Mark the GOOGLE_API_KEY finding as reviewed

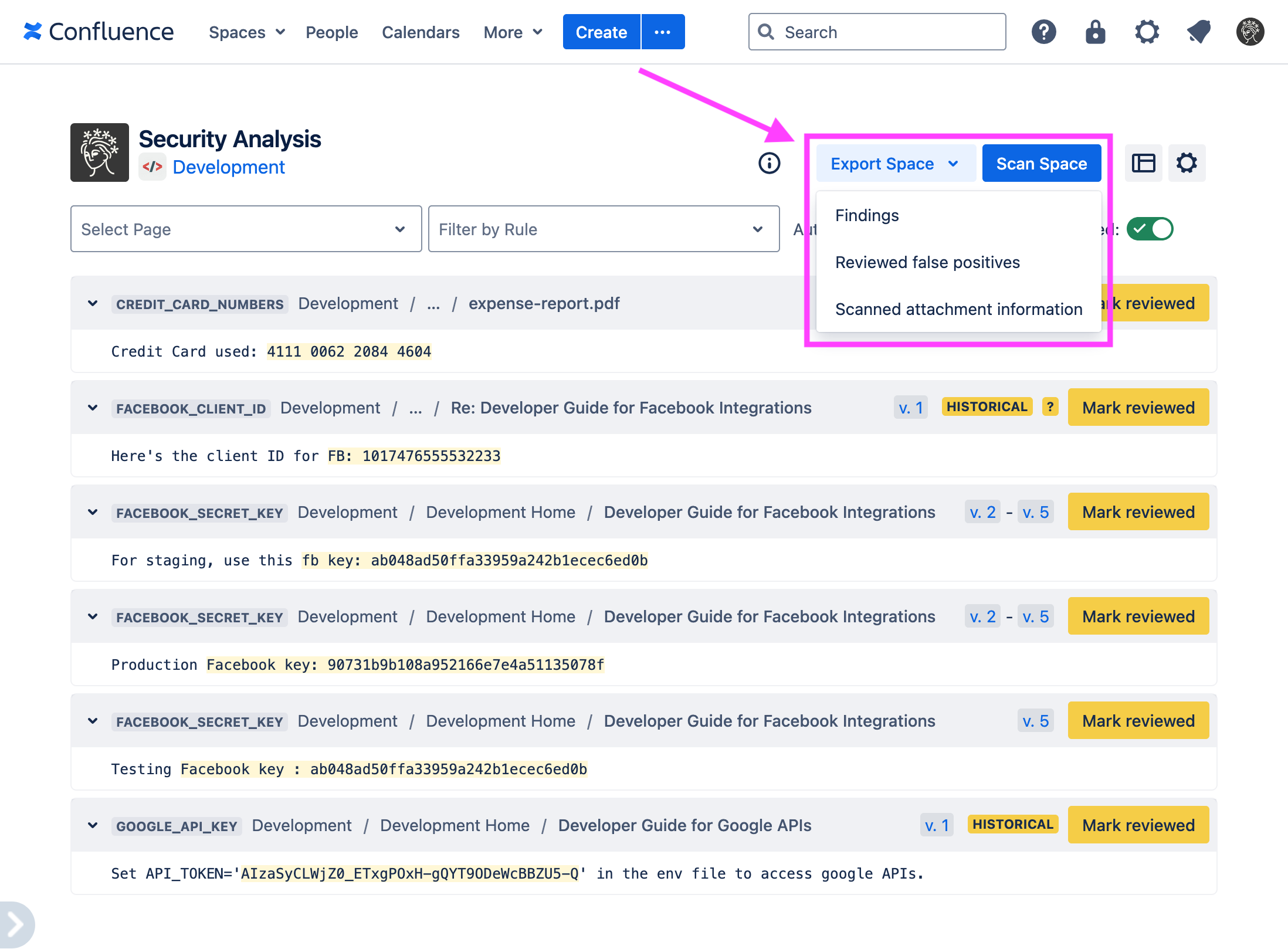click(x=1138, y=825)
